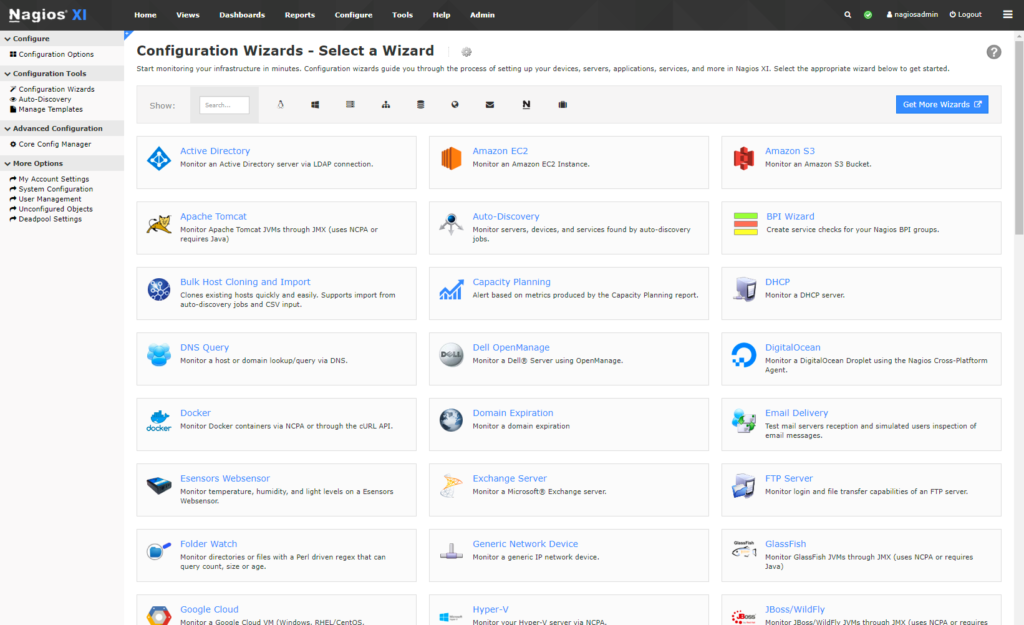Click the page vertical scrollbar
The height and width of the screenshot is (625, 1024).
coord(1019,137)
